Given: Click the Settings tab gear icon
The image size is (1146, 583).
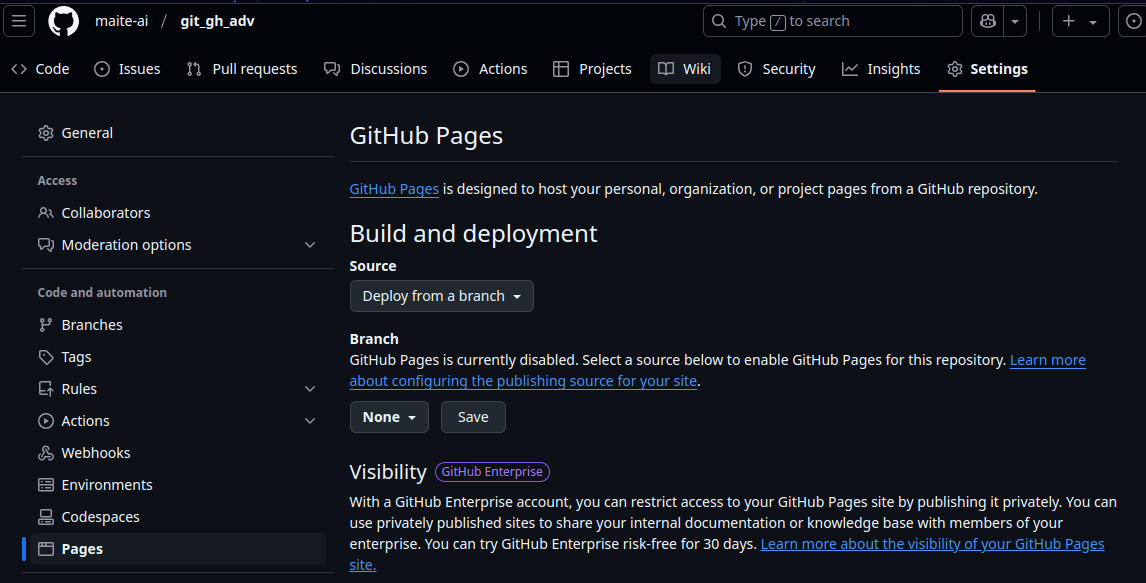Looking at the screenshot, I should tap(955, 69).
